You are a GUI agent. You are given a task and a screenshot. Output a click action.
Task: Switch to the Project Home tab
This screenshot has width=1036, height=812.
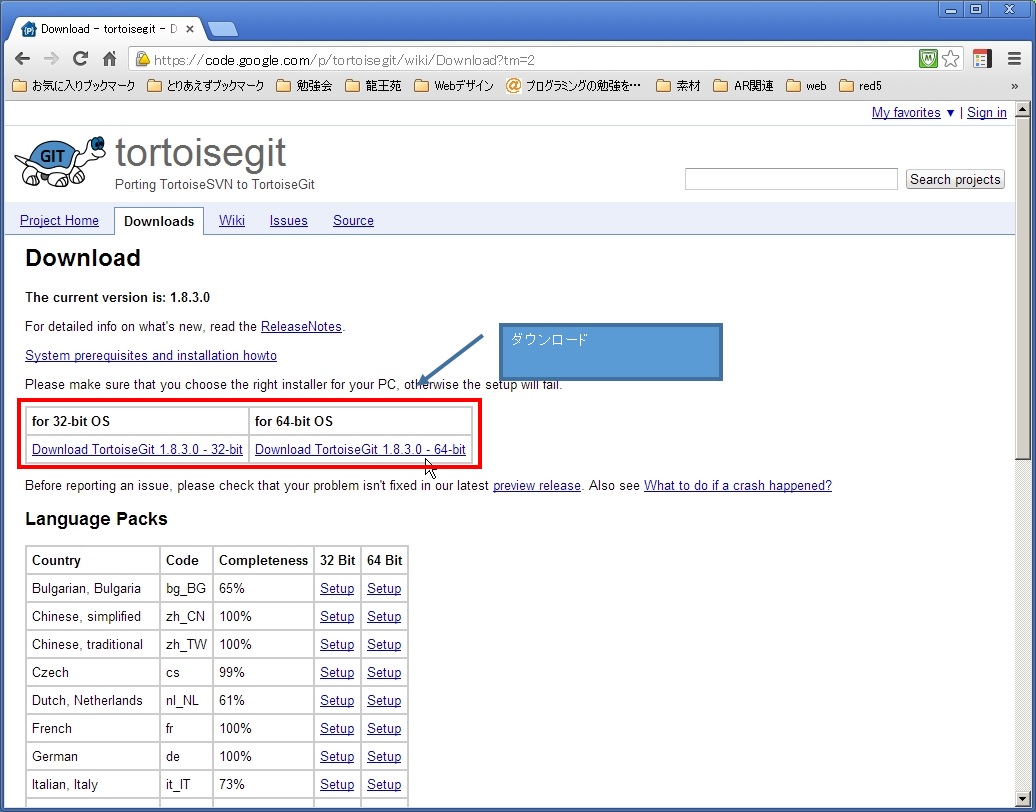pyautogui.click(x=59, y=221)
